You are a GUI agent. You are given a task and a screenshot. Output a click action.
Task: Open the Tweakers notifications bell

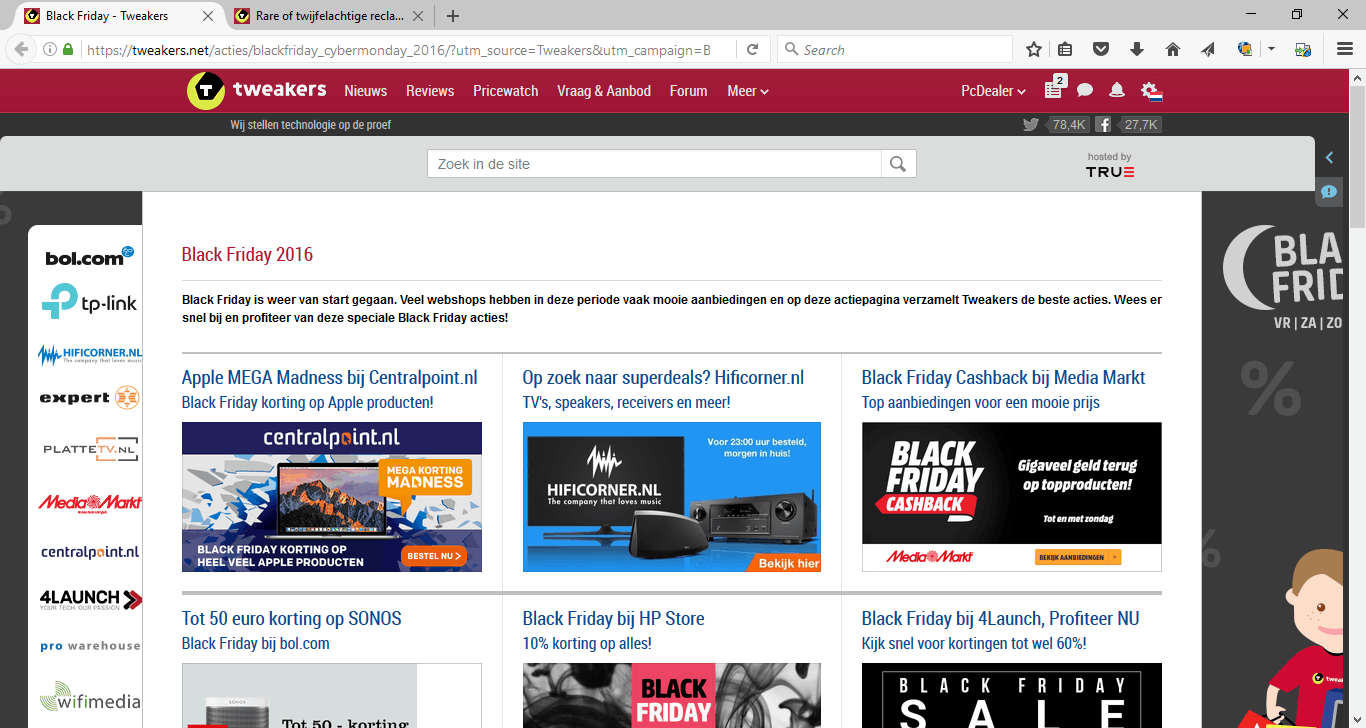click(x=1117, y=91)
